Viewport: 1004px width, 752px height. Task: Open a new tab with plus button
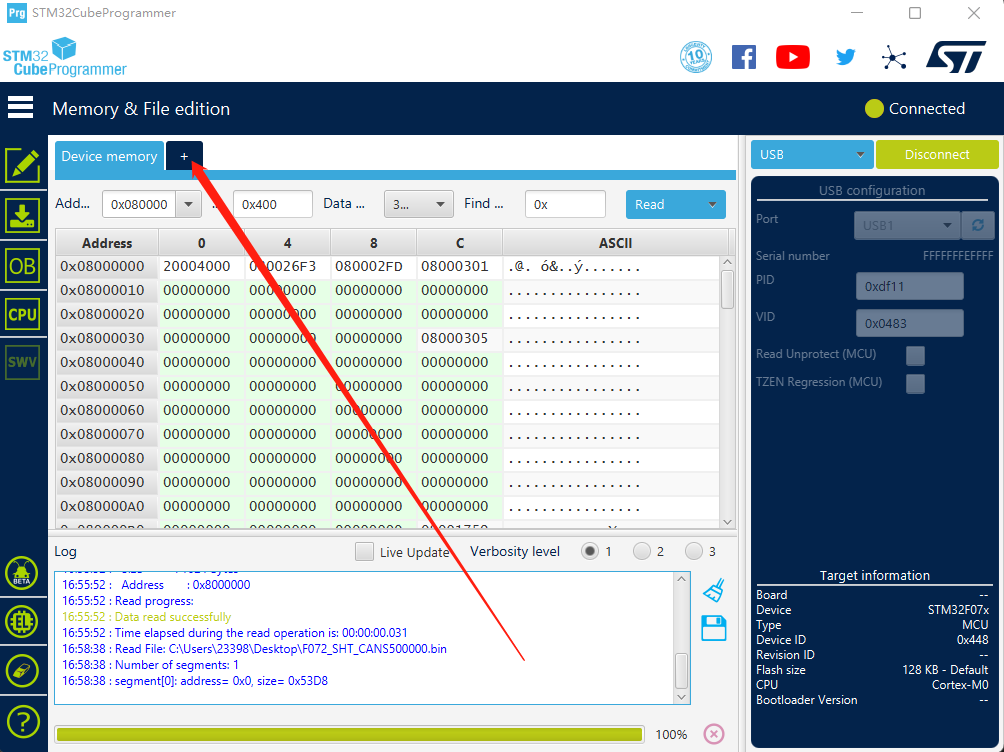[x=184, y=156]
